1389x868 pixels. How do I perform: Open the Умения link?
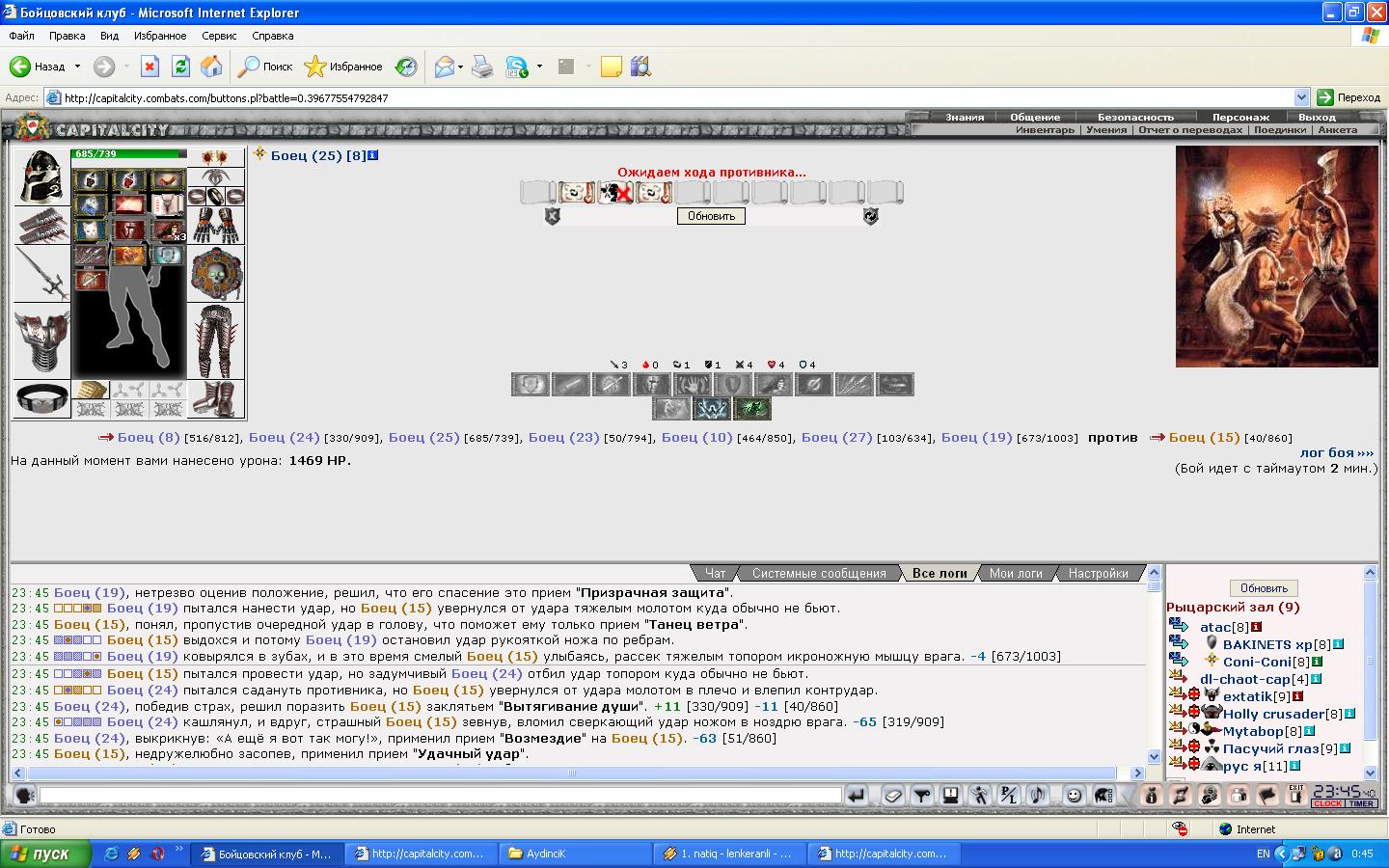click(x=1105, y=129)
